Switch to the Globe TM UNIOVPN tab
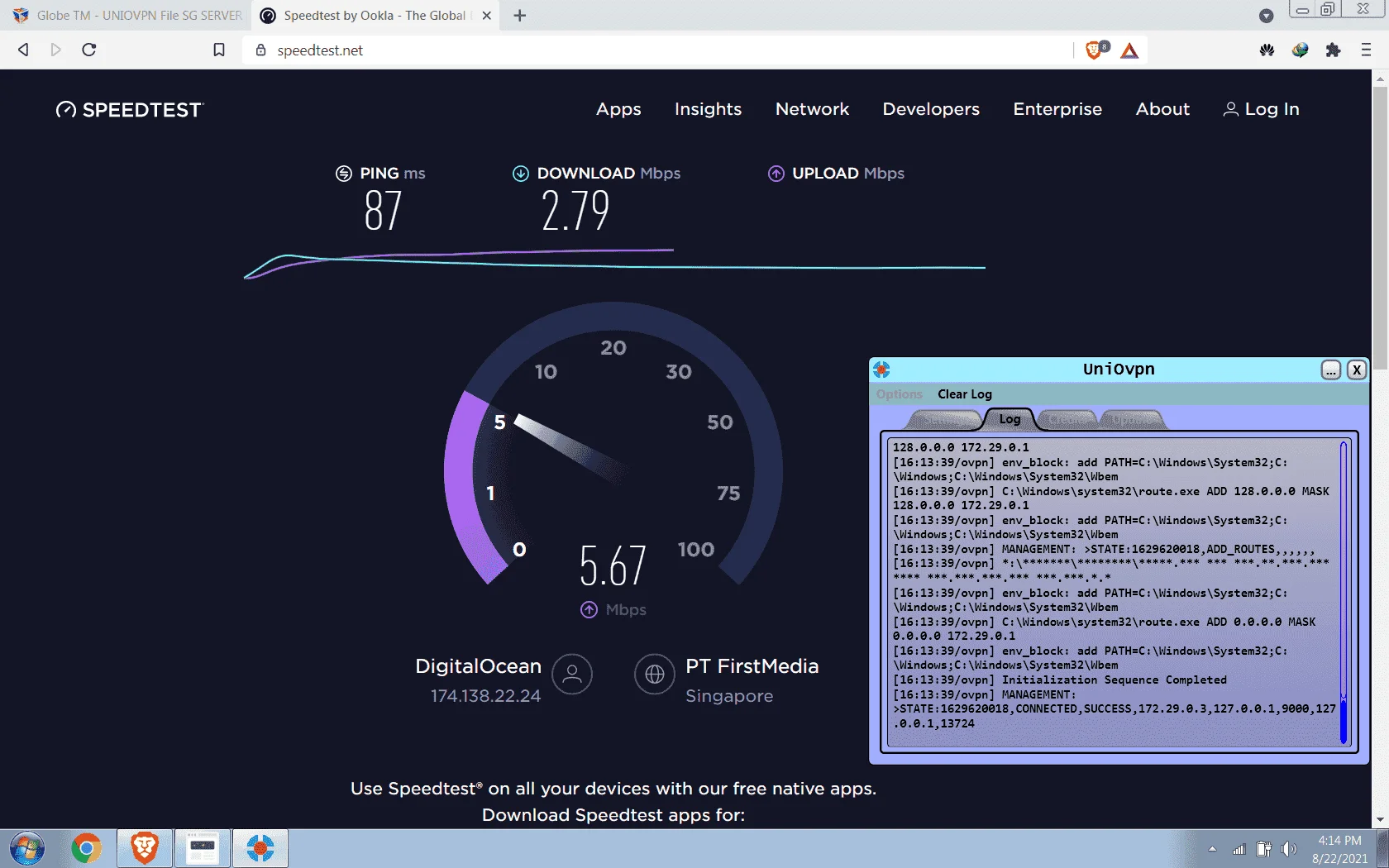This screenshot has height=868, width=1389. (128, 16)
